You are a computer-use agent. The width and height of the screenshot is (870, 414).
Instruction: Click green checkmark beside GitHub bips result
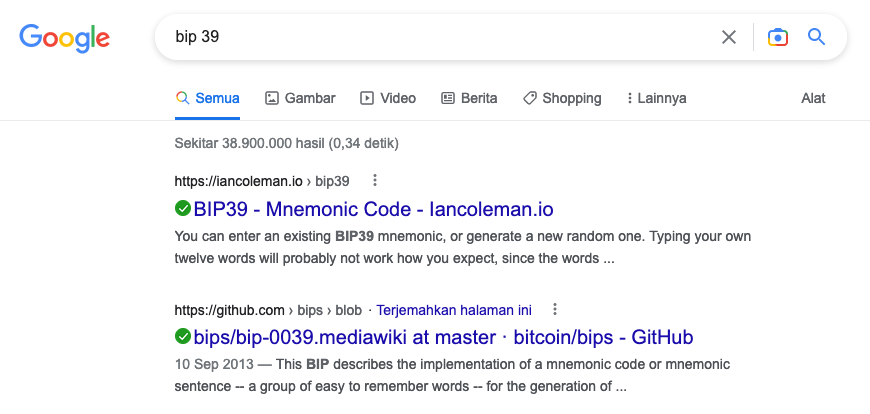(183, 336)
